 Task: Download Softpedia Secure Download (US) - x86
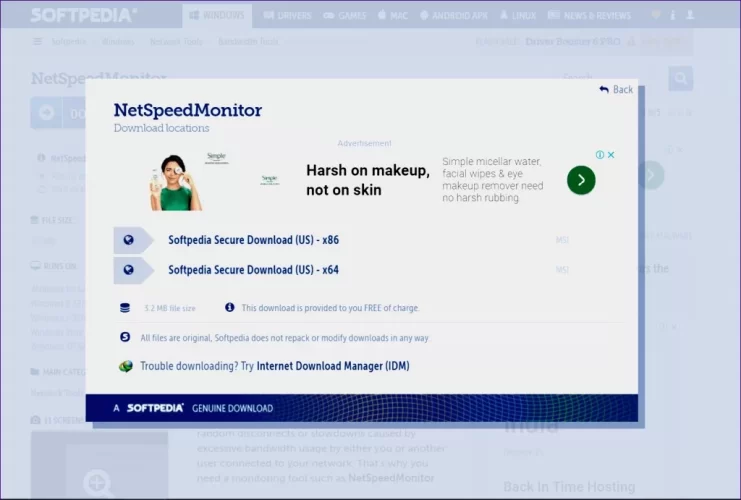(253, 240)
